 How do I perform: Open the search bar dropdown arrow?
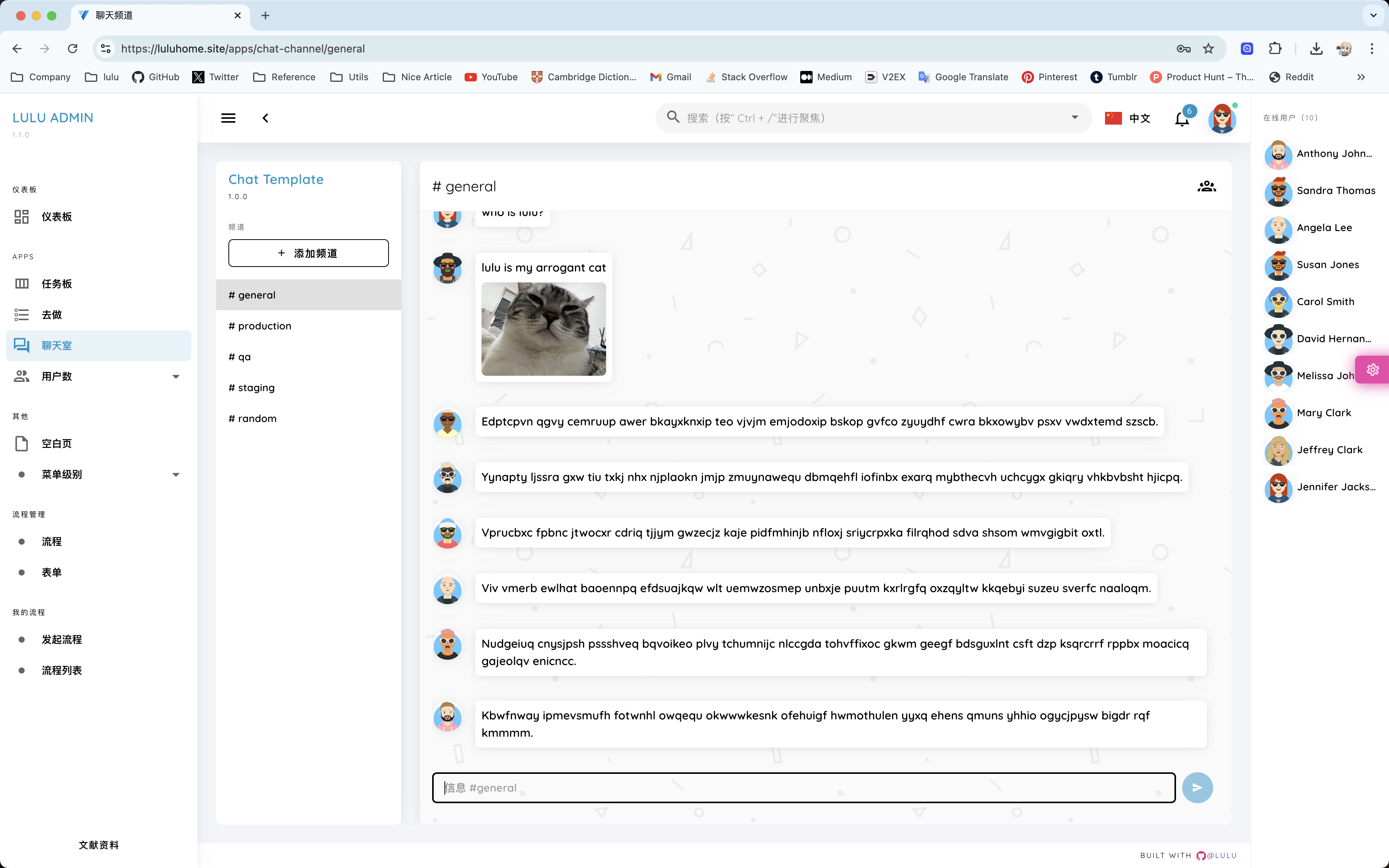(x=1075, y=118)
